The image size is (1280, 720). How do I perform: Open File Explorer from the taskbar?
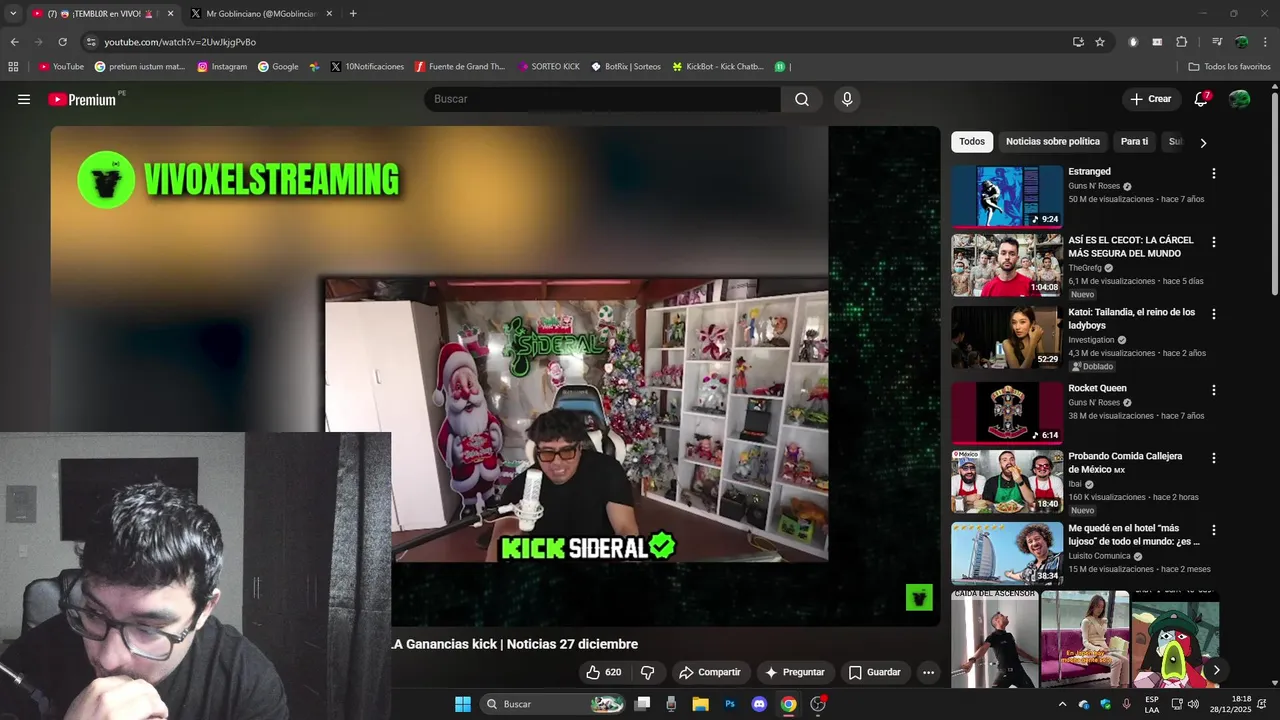click(x=700, y=704)
